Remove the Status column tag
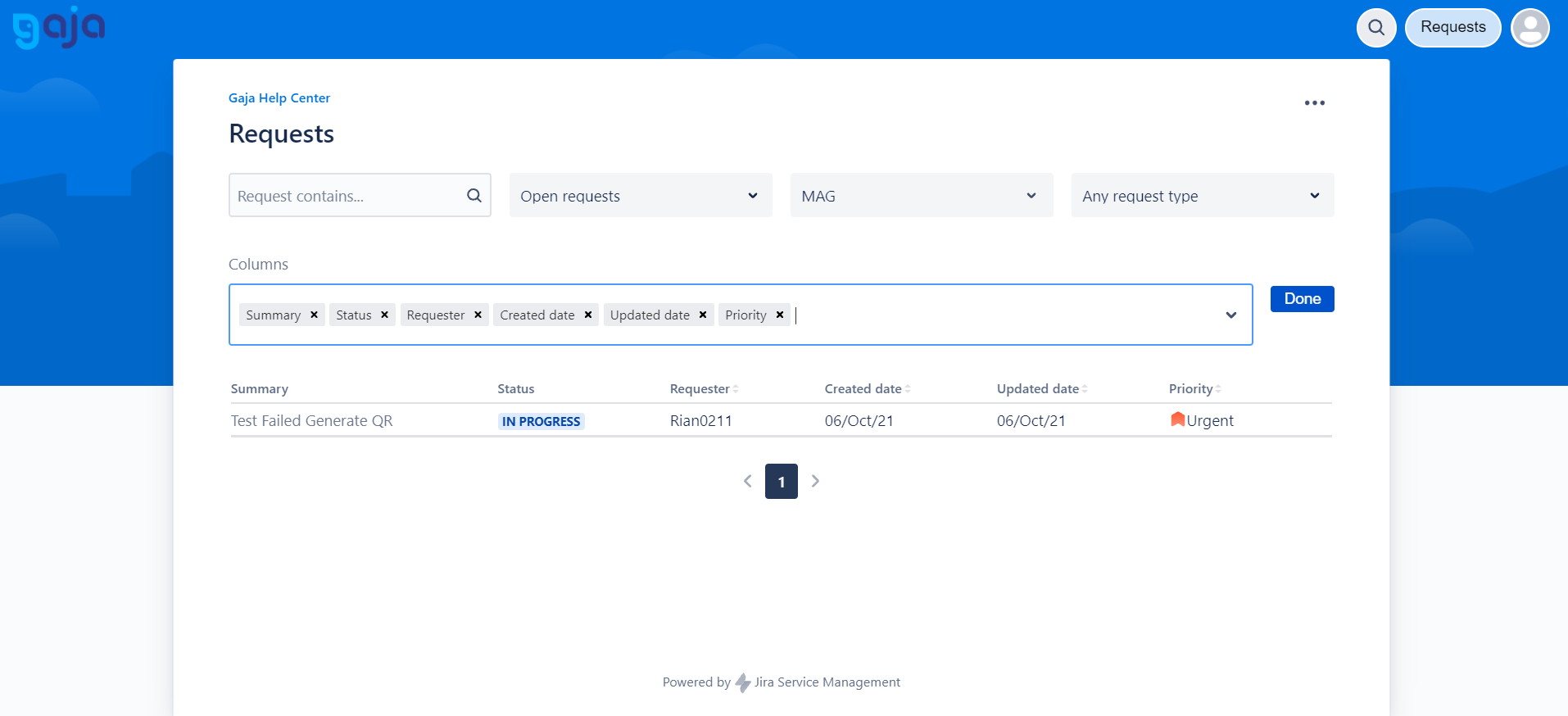The width and height of the screenshot is (1568, 716). click(x=384, y=315)
